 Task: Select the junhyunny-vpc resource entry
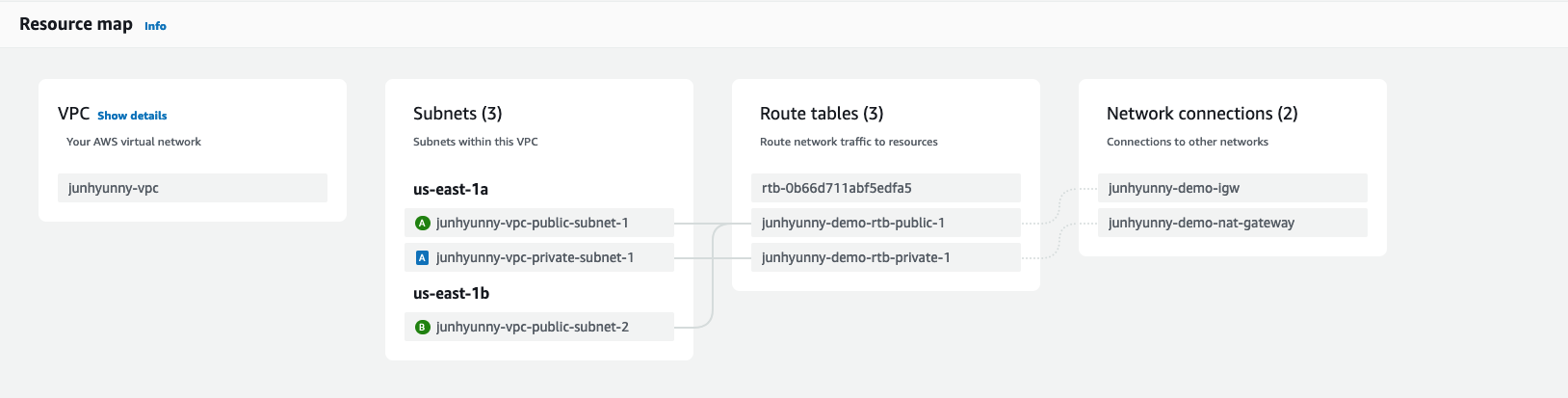point(193,188)
